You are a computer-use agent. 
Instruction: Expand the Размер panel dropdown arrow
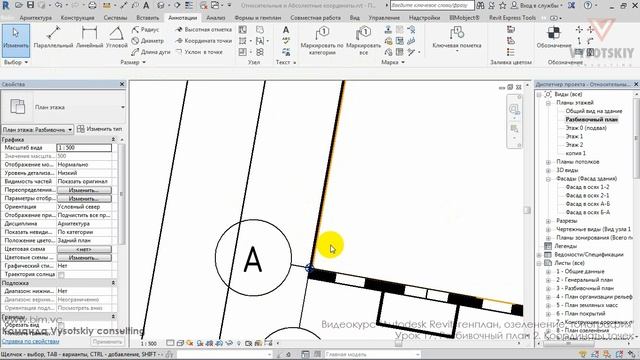tap(144, 62)
